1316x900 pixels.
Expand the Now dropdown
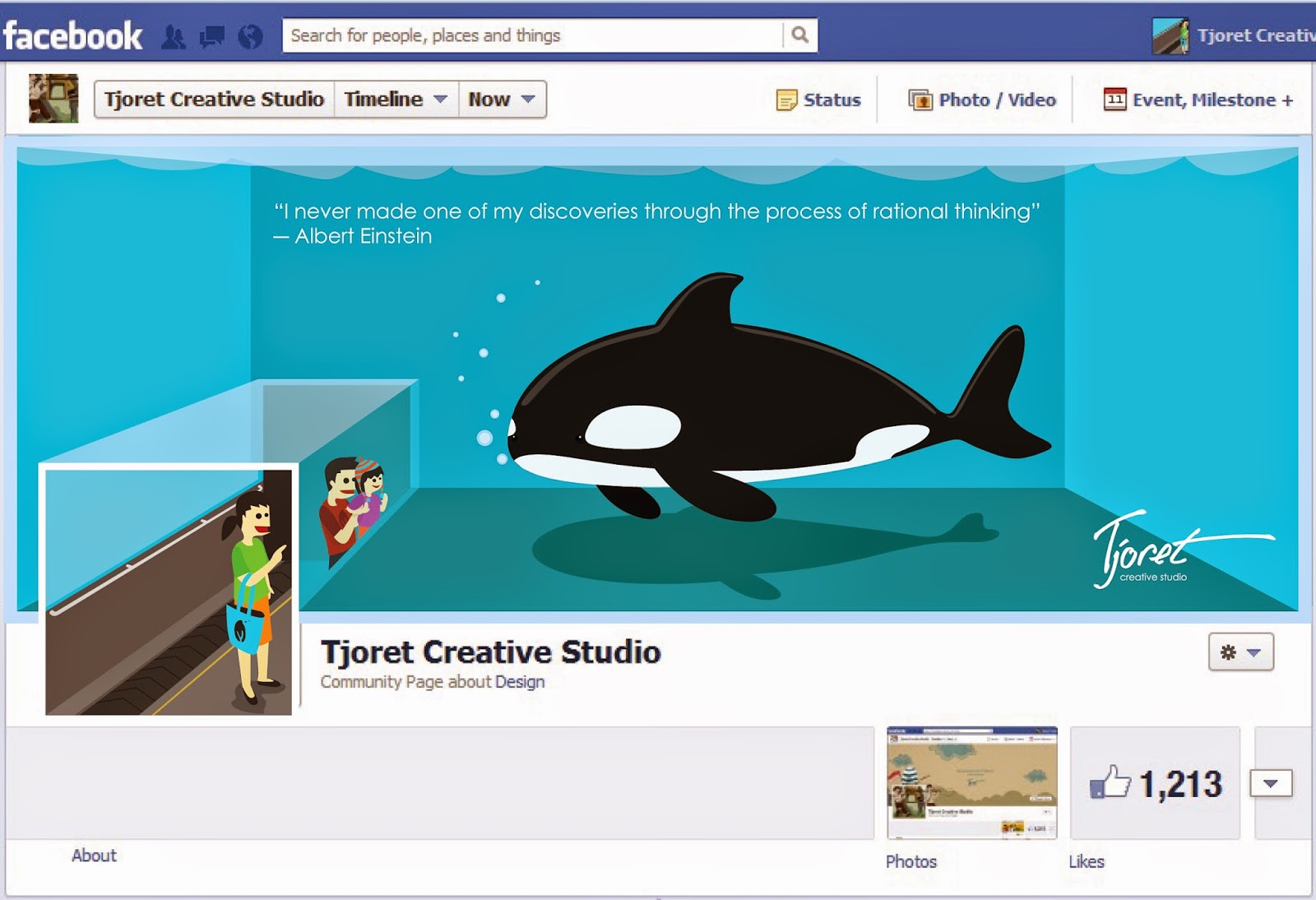(502, 100)
